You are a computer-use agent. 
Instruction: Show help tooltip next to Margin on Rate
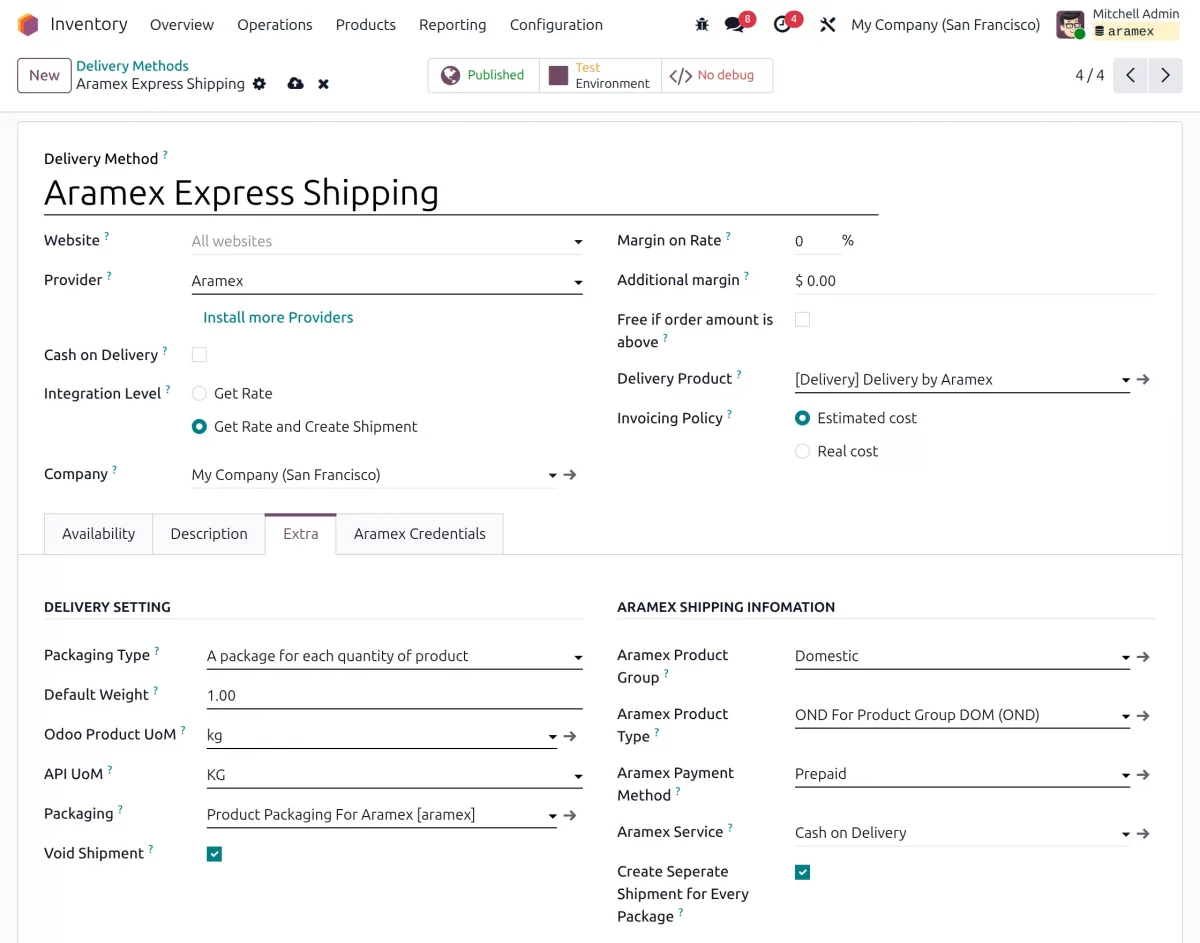coord(728,236)
